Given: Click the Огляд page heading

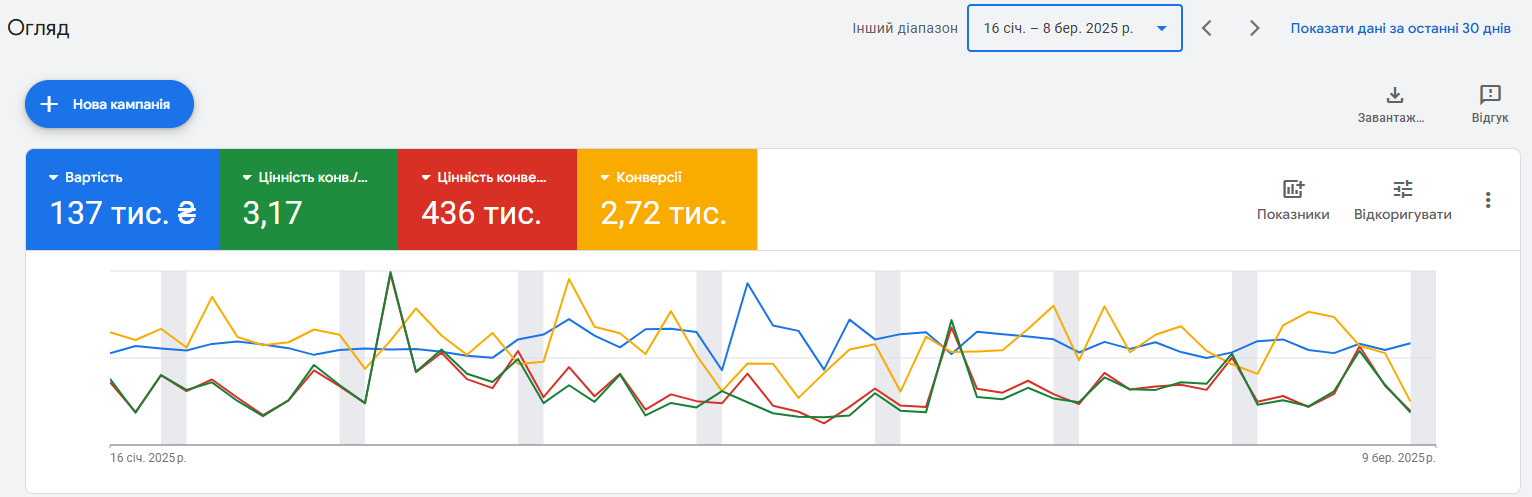Looking at the screenshot, I should pyautogui.click(x=38, y=28).
